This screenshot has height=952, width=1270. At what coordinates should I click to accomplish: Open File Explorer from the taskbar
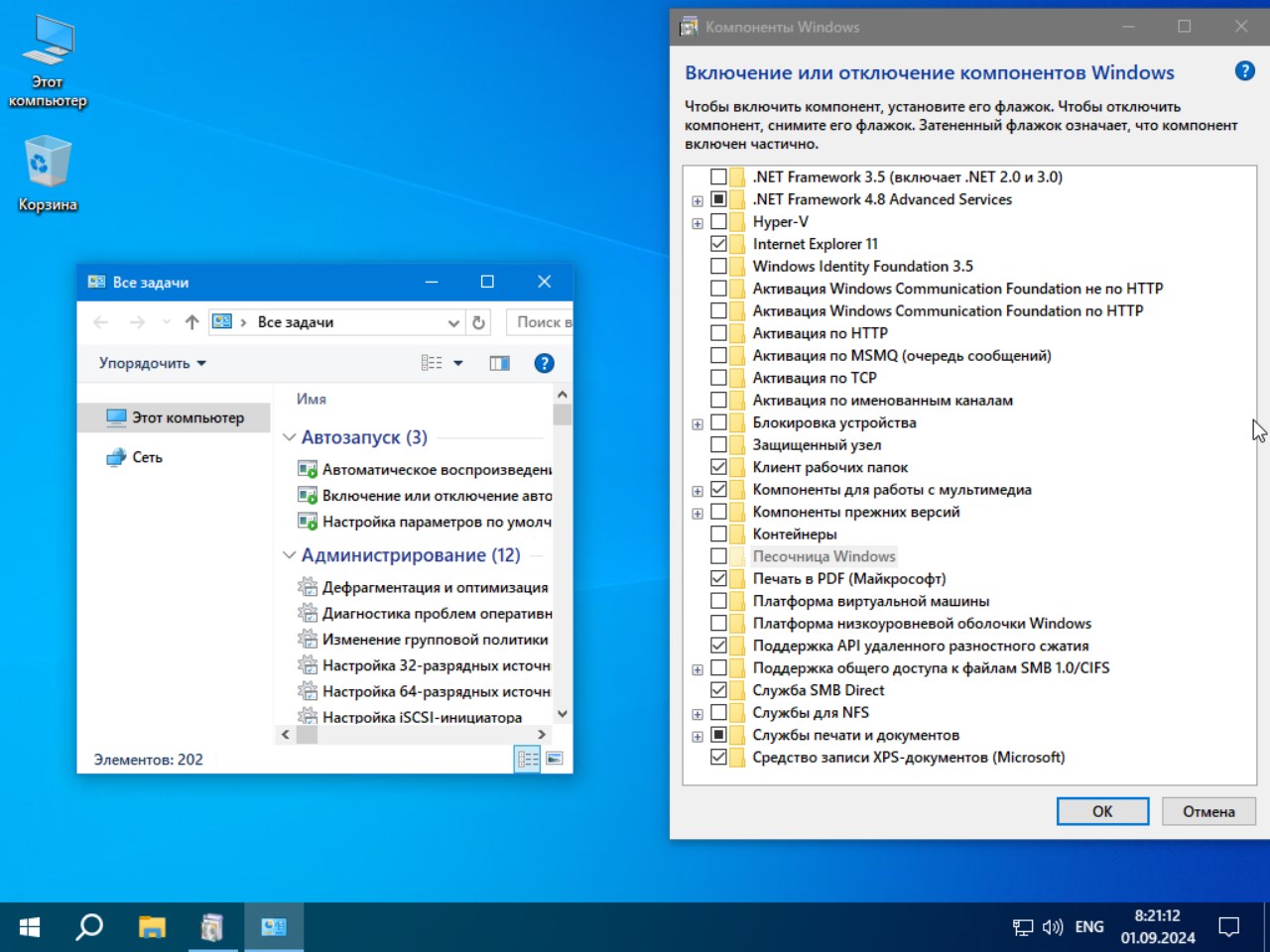(152, 927)
